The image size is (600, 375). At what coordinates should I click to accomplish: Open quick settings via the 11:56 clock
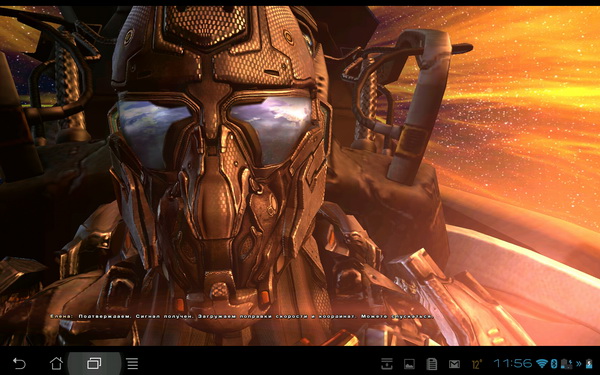[513, 363]
